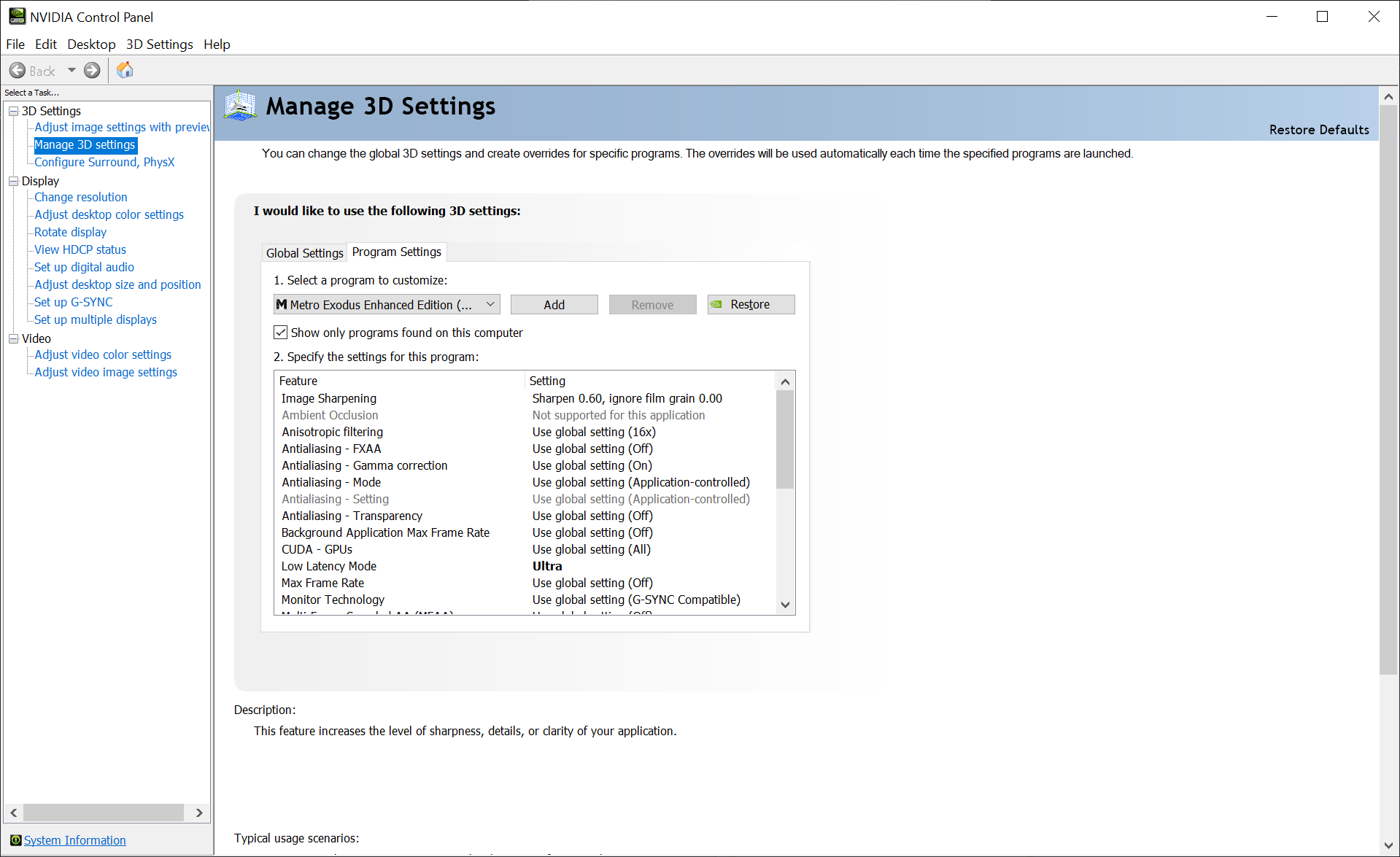
Task: Click the left pane horizontal scrollbar
Action: [x=103, y=813]
